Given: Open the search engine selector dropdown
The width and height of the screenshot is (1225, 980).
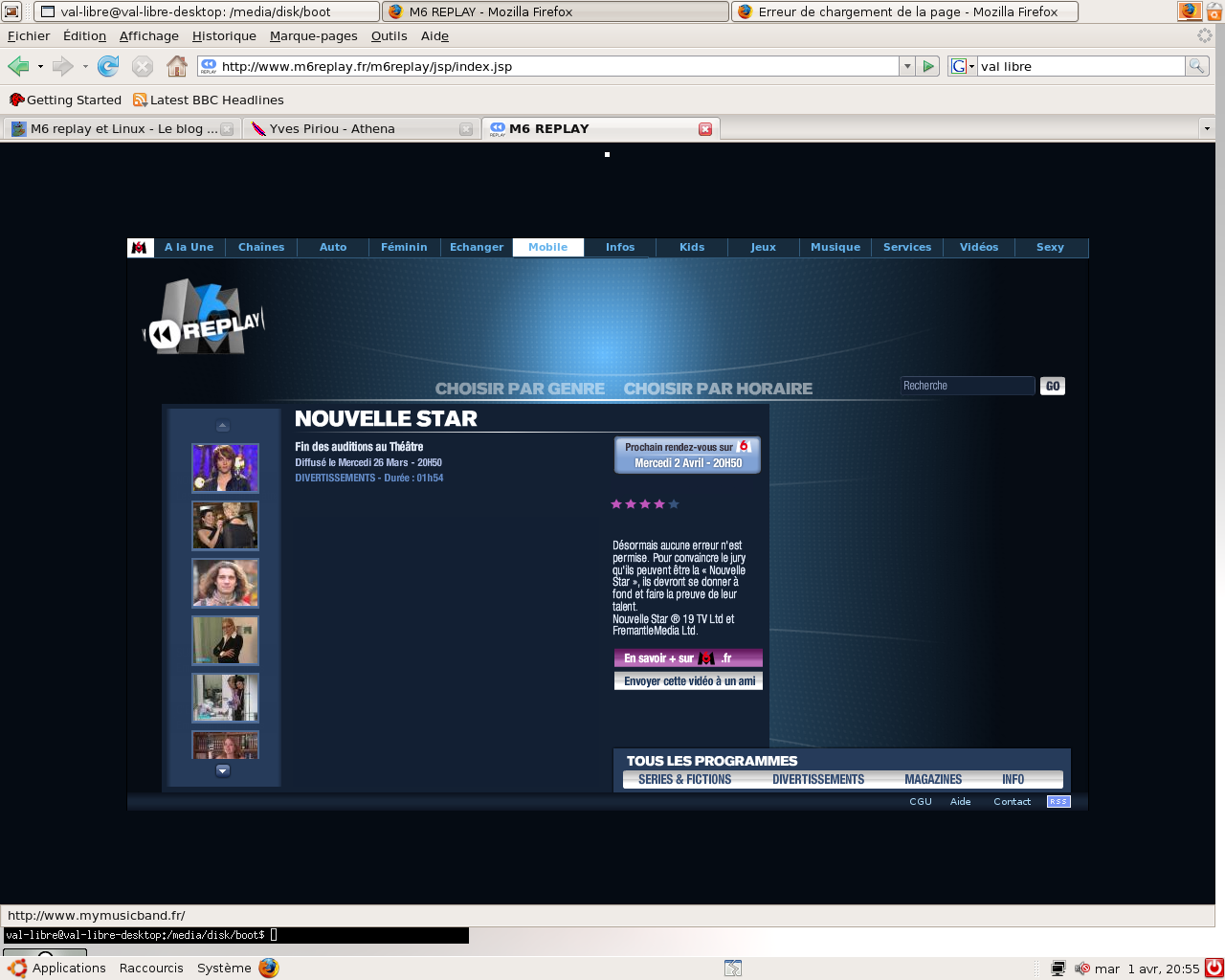Looking at the screenshot, I should 962,66.
